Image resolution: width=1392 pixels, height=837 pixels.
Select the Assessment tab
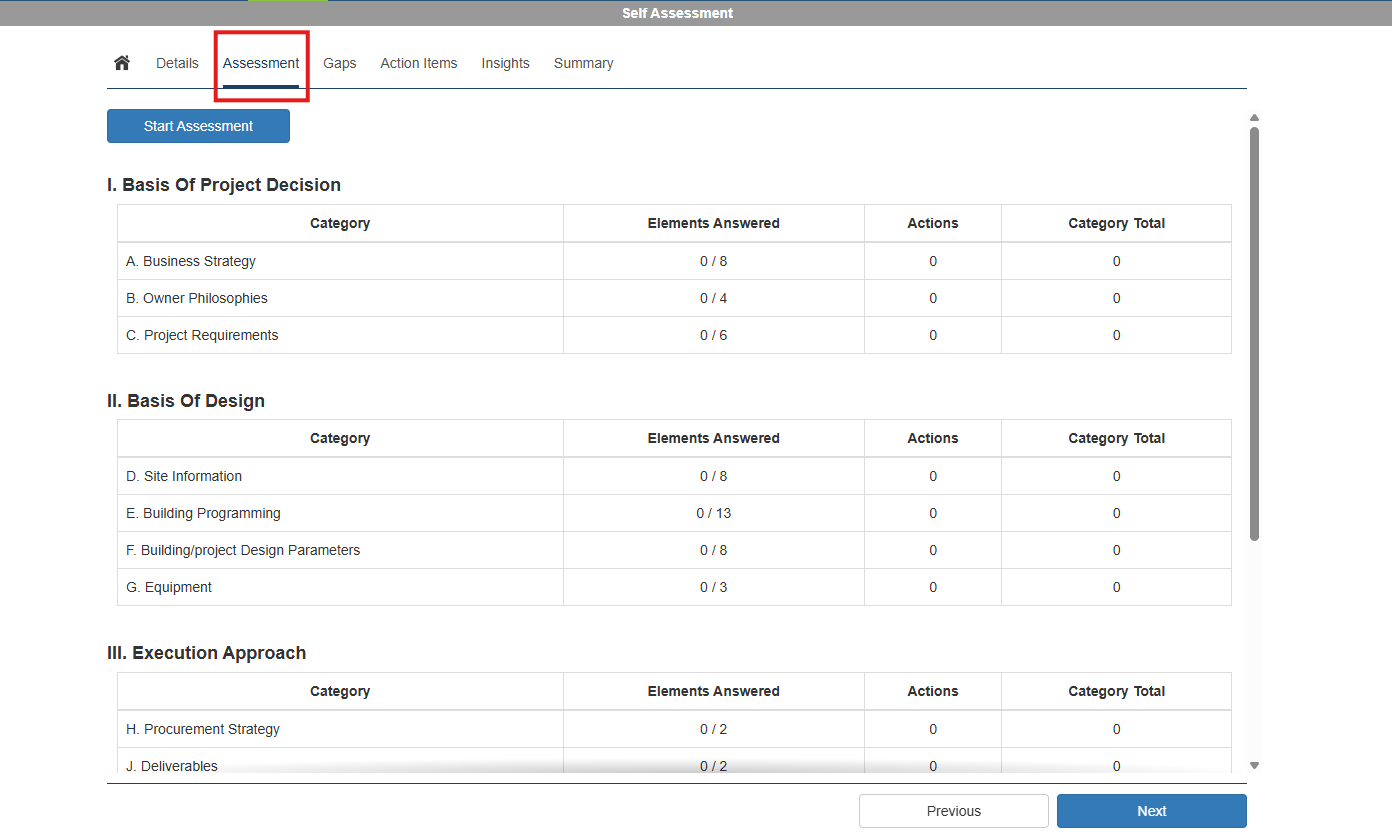click(x=261, y=63)
